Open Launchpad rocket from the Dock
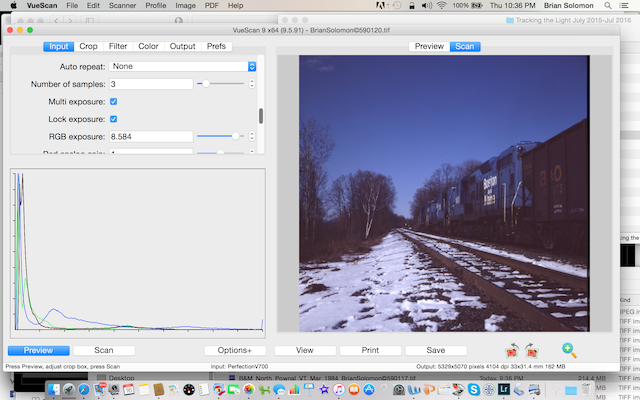This screenshot has width=640, height=400. [x=69, y=390]
